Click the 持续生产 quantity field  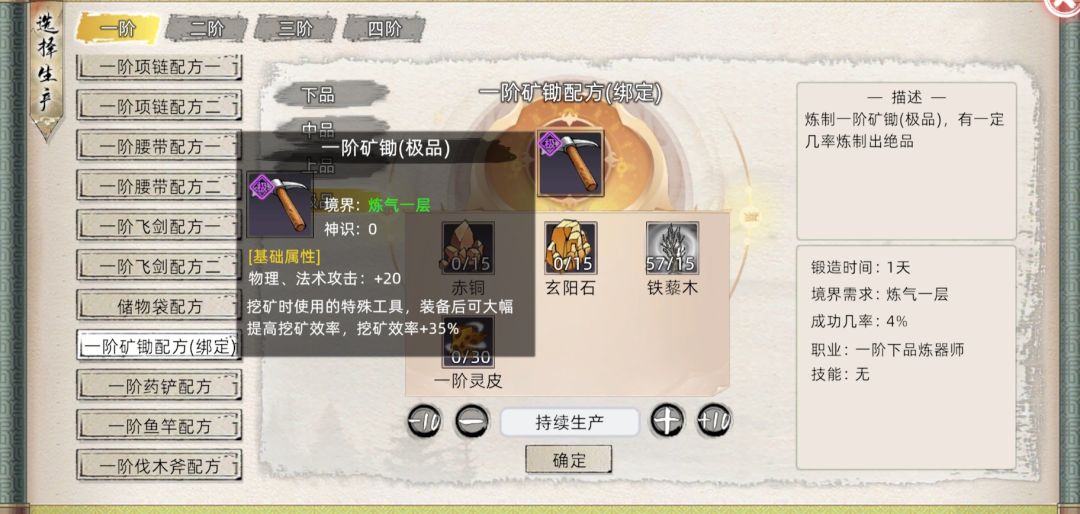570,422
